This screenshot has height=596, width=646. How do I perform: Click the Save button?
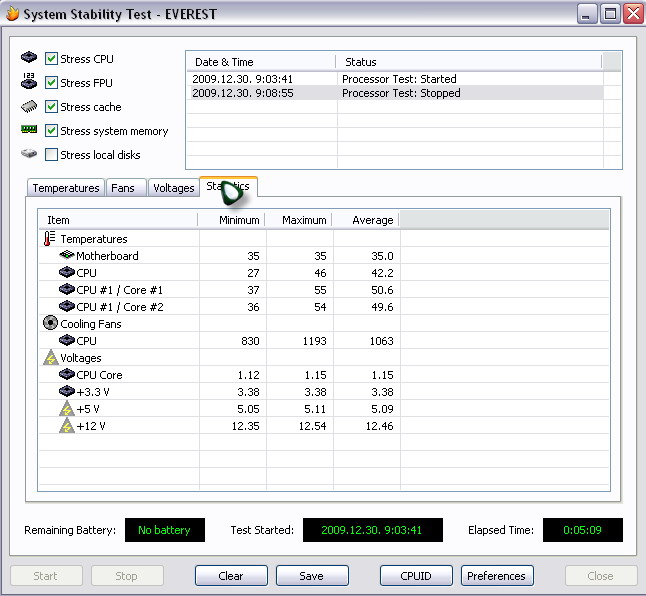312,575
